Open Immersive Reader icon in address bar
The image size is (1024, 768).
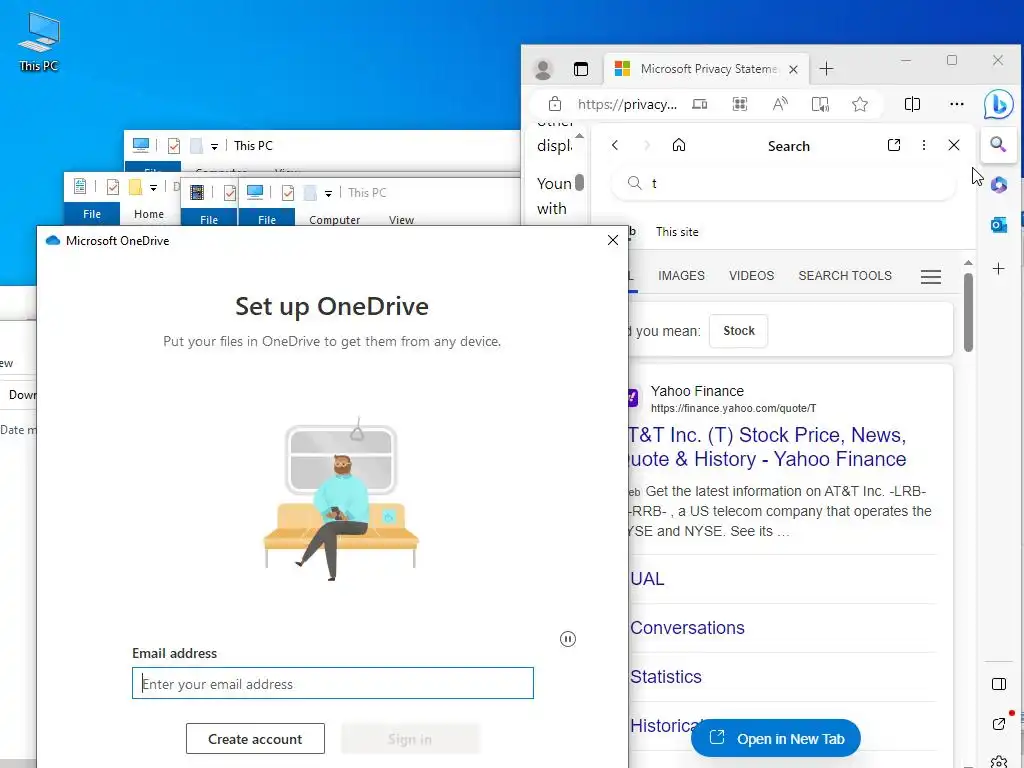tap(820, 104)
